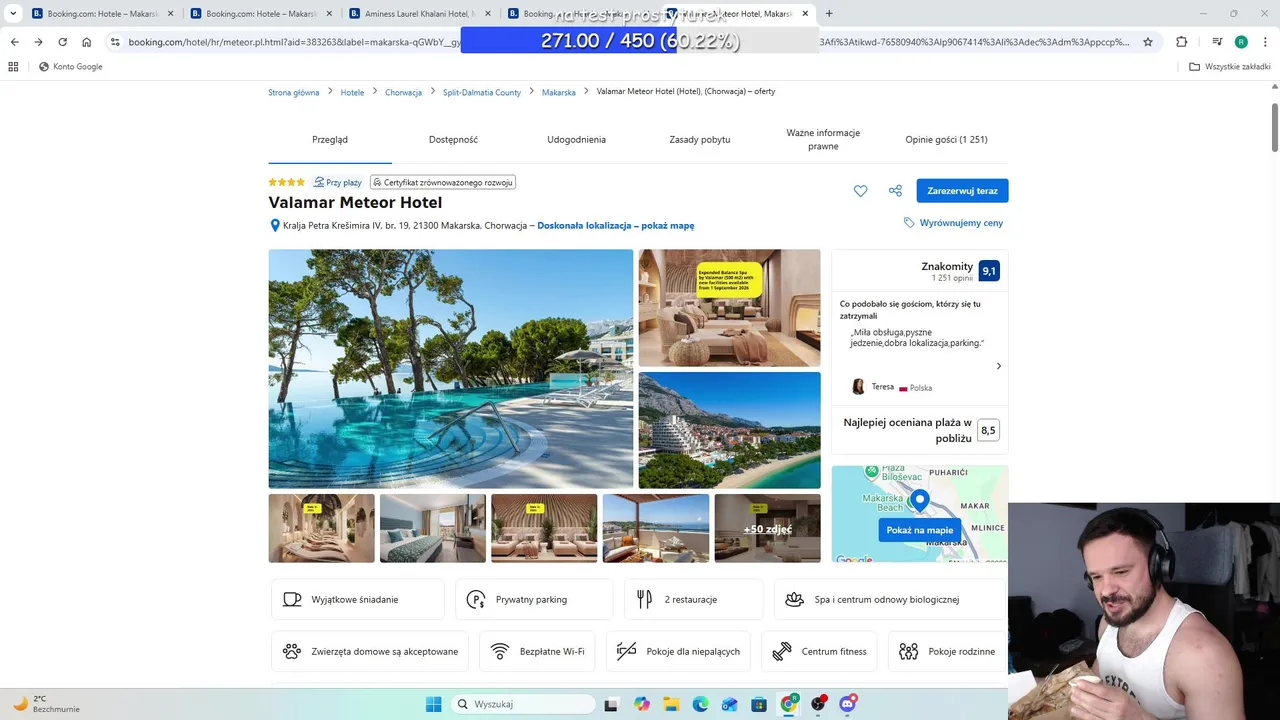1280x720 pixels.
Task: Click the 9,1 review score badge
Action: click(989, 271)
